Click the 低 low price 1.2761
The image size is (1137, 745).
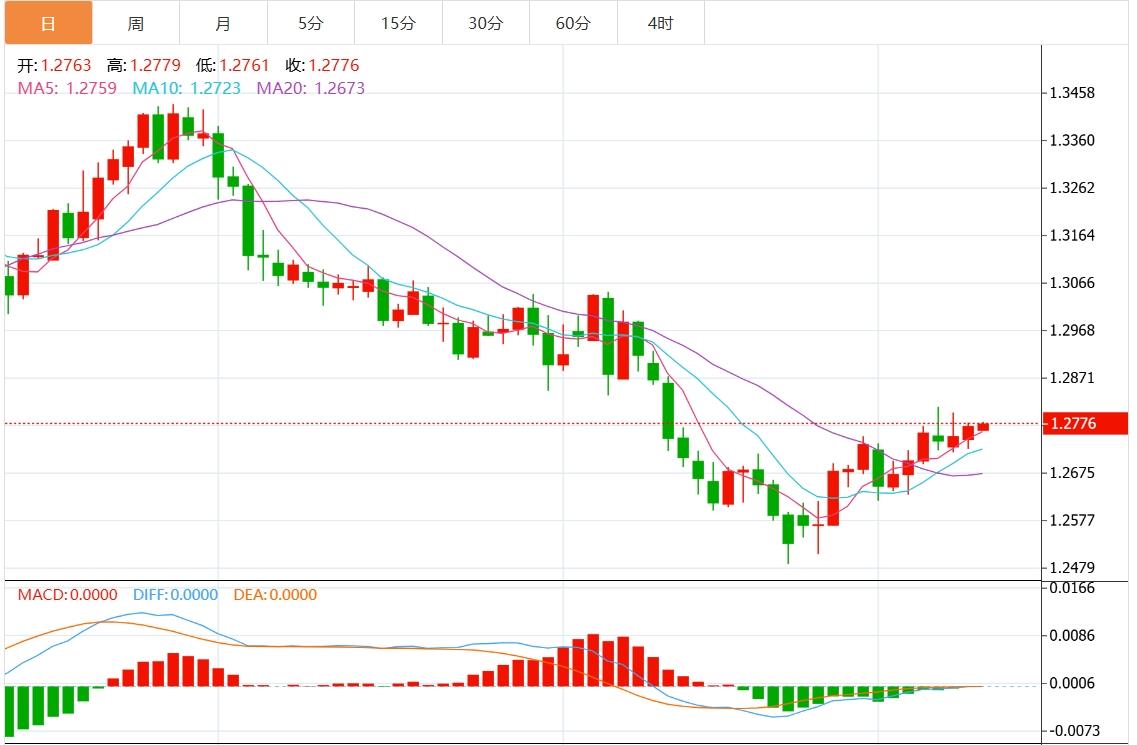244,66
